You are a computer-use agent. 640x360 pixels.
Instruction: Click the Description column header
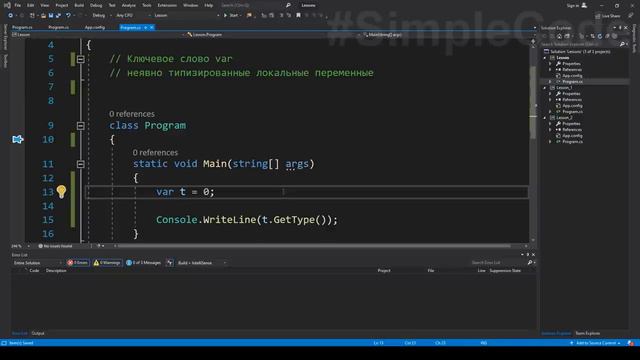click(56, 271)
